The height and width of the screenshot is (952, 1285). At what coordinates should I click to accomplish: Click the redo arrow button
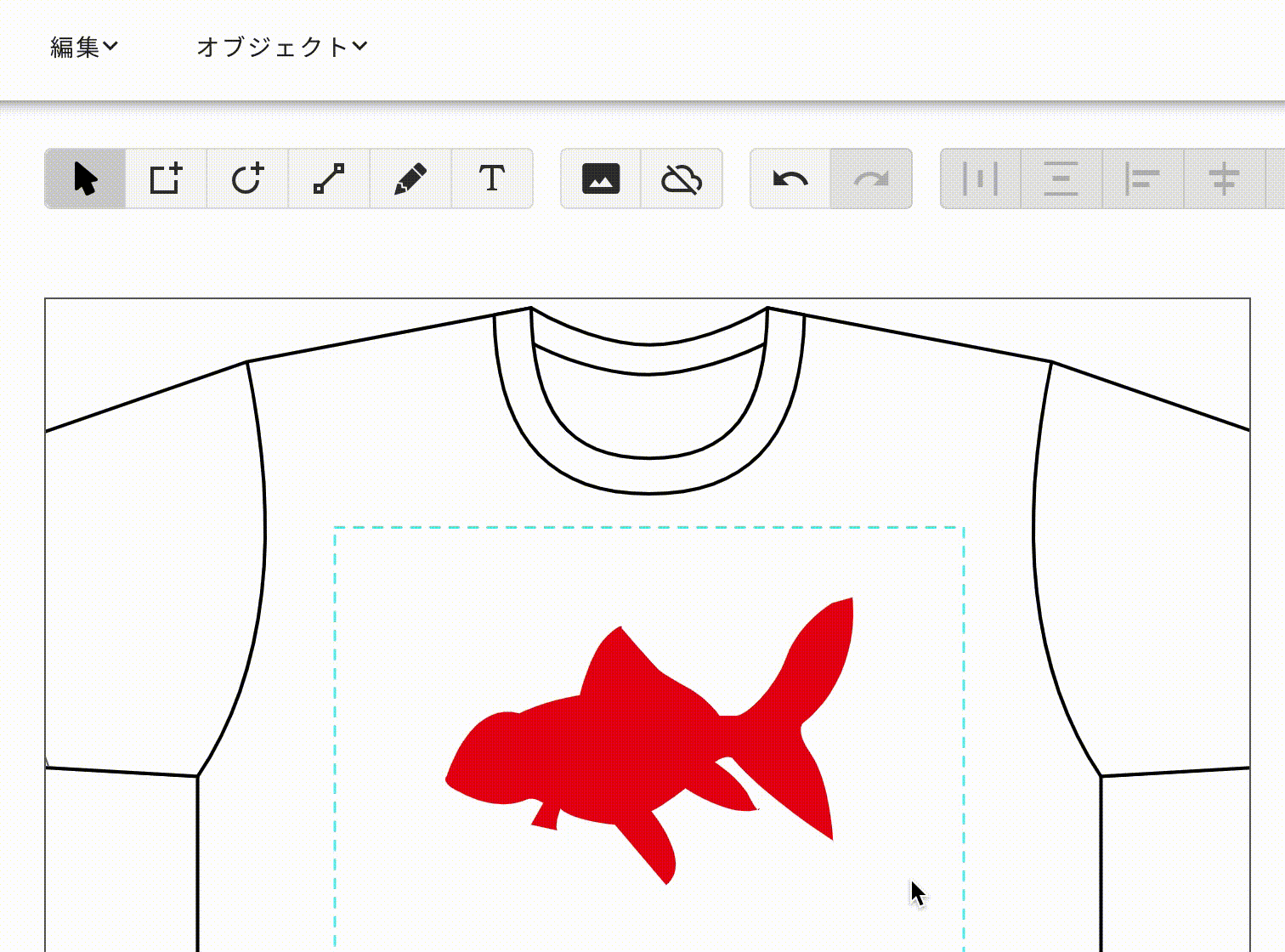[x=871, y=179]
